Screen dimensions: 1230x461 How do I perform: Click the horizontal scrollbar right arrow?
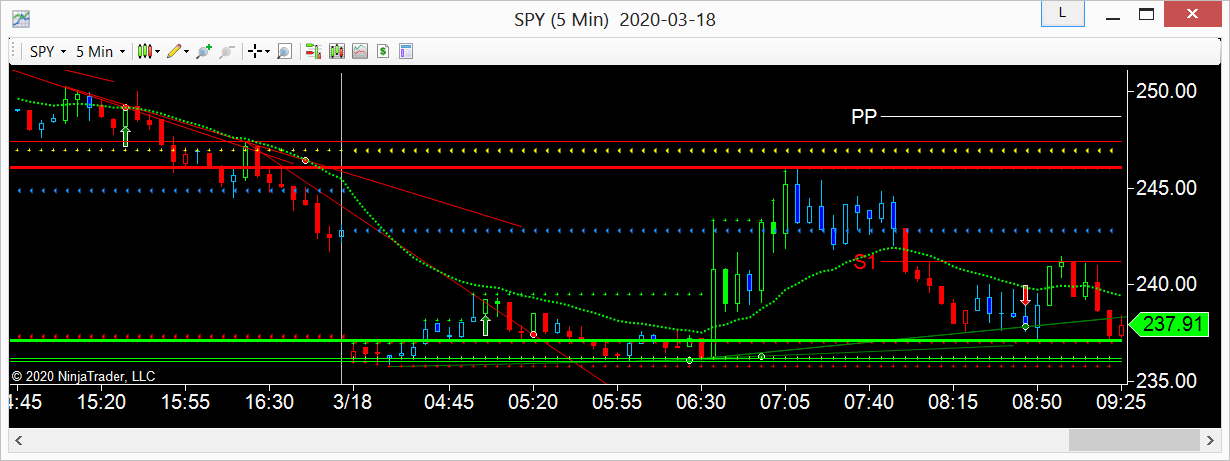click(1212, 441)
